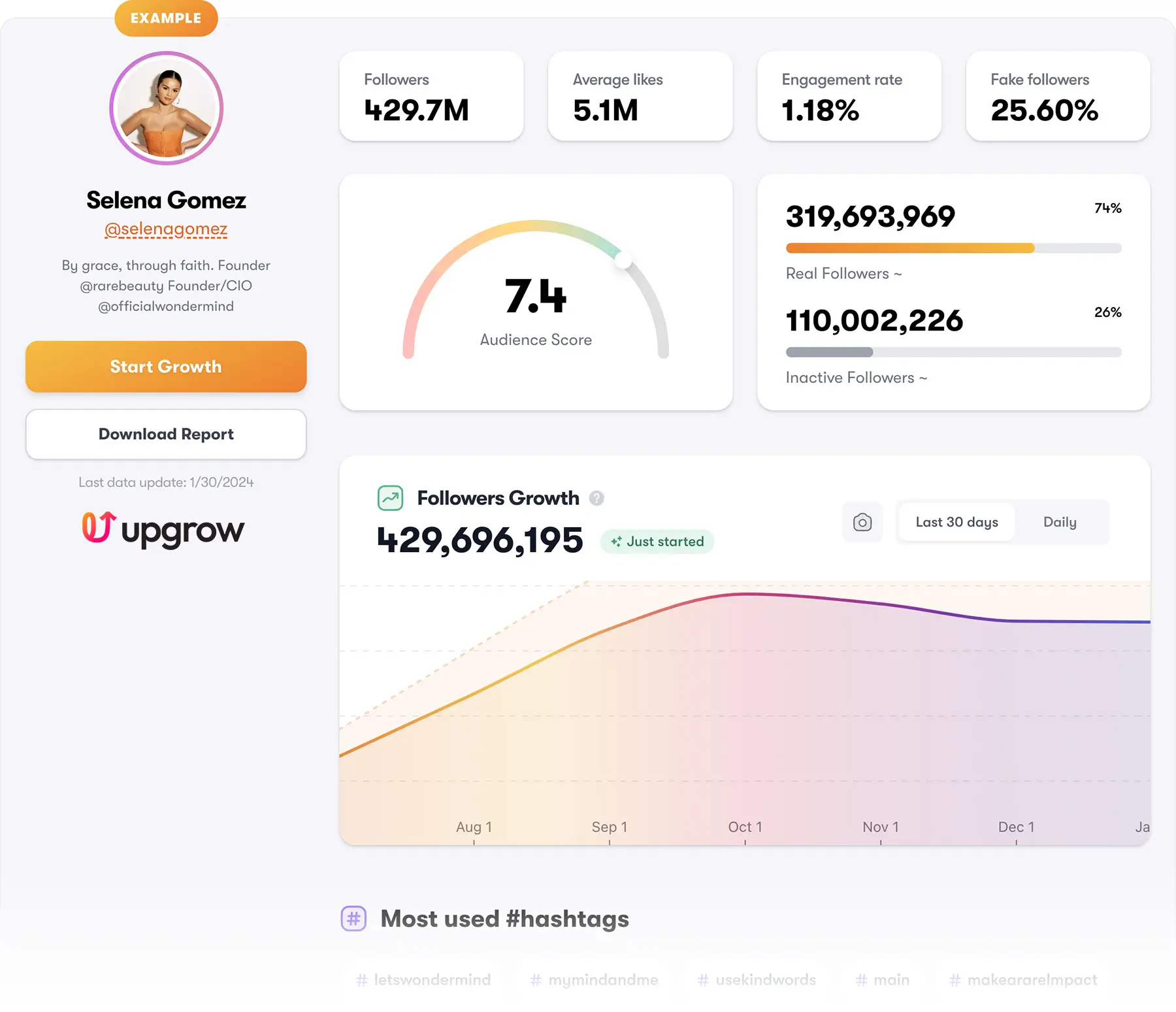Click the upgrow logo
The width and height of the screenshot is (1176, 1012).
[x=162, y=530]
